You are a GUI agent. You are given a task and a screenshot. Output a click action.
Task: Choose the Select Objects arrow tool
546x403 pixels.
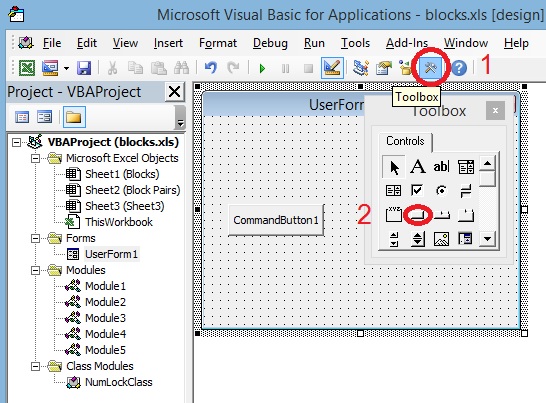(394, 167)
